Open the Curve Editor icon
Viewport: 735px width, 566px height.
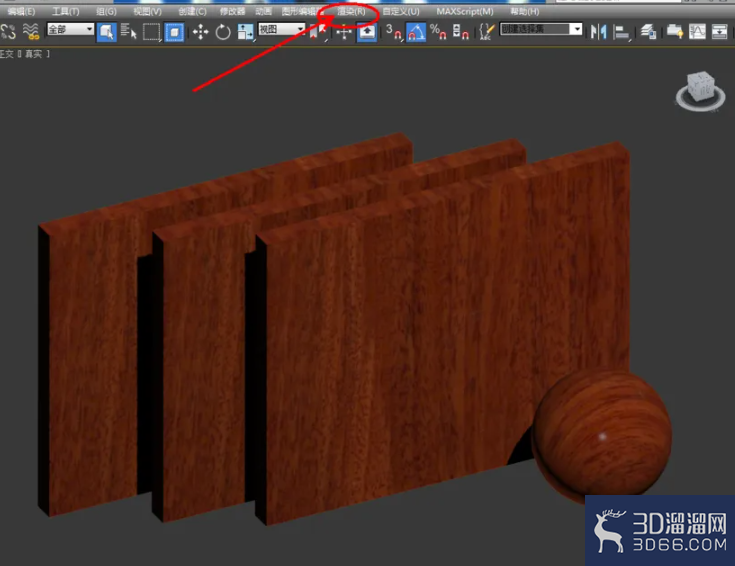coord(697,32)
